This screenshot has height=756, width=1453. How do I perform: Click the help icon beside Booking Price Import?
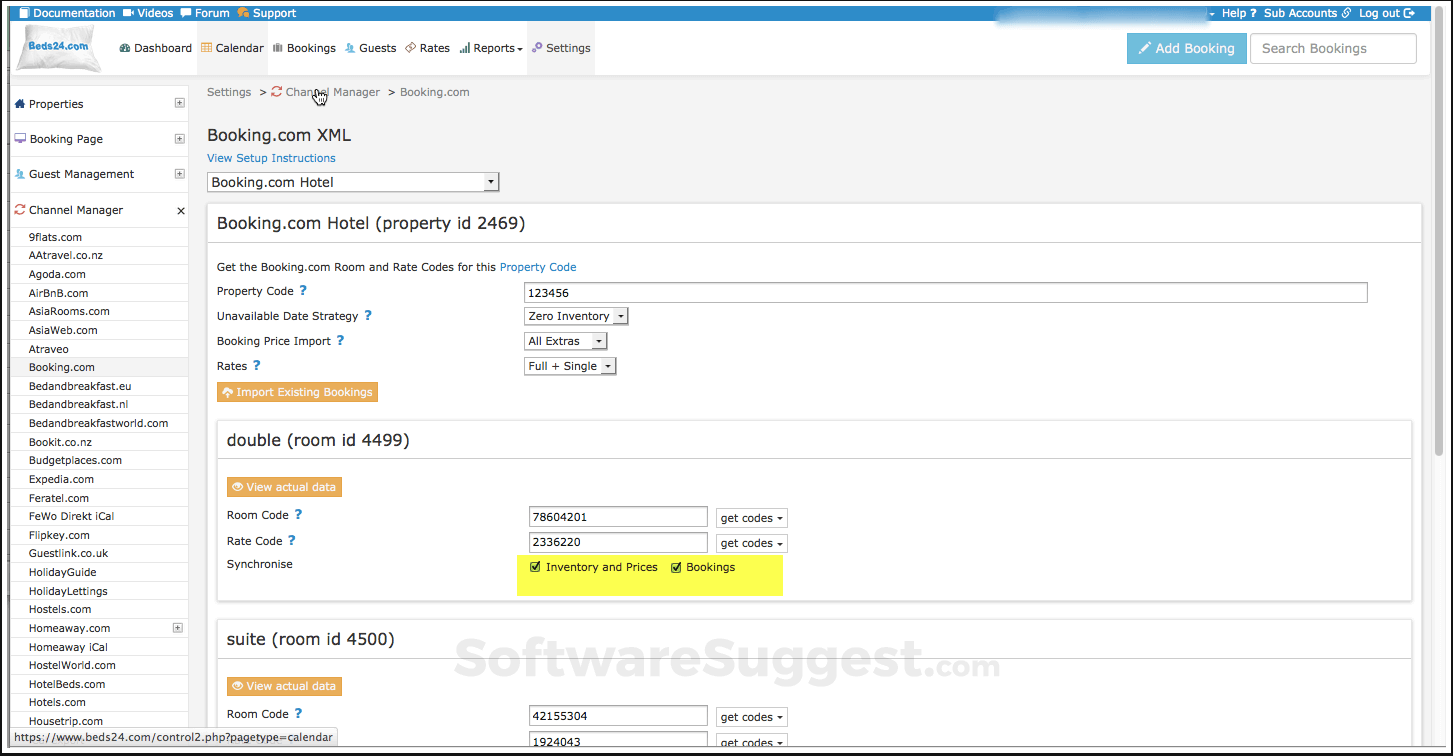coord(340,341)
